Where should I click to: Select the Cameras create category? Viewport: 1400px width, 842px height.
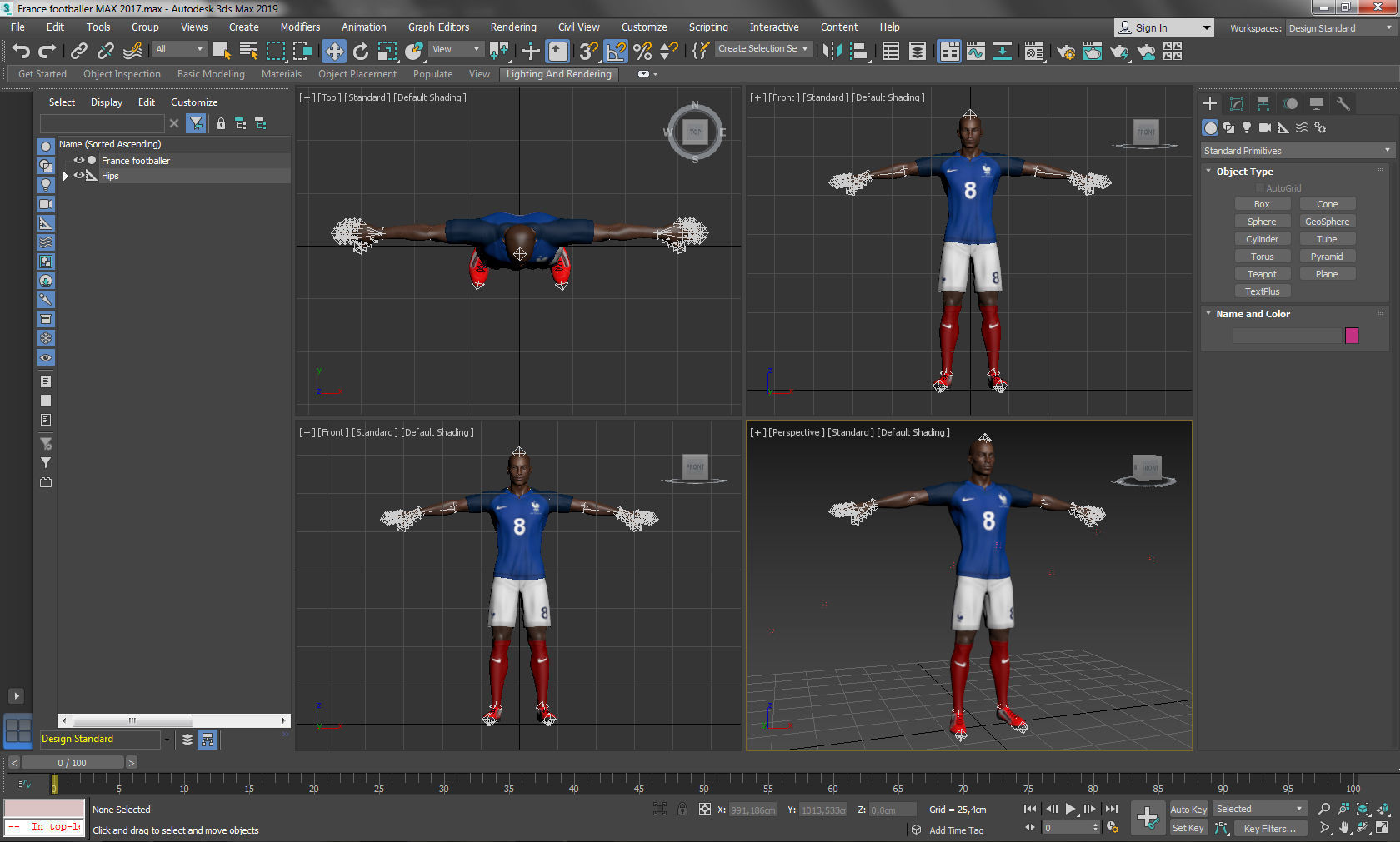(1265, 127)
